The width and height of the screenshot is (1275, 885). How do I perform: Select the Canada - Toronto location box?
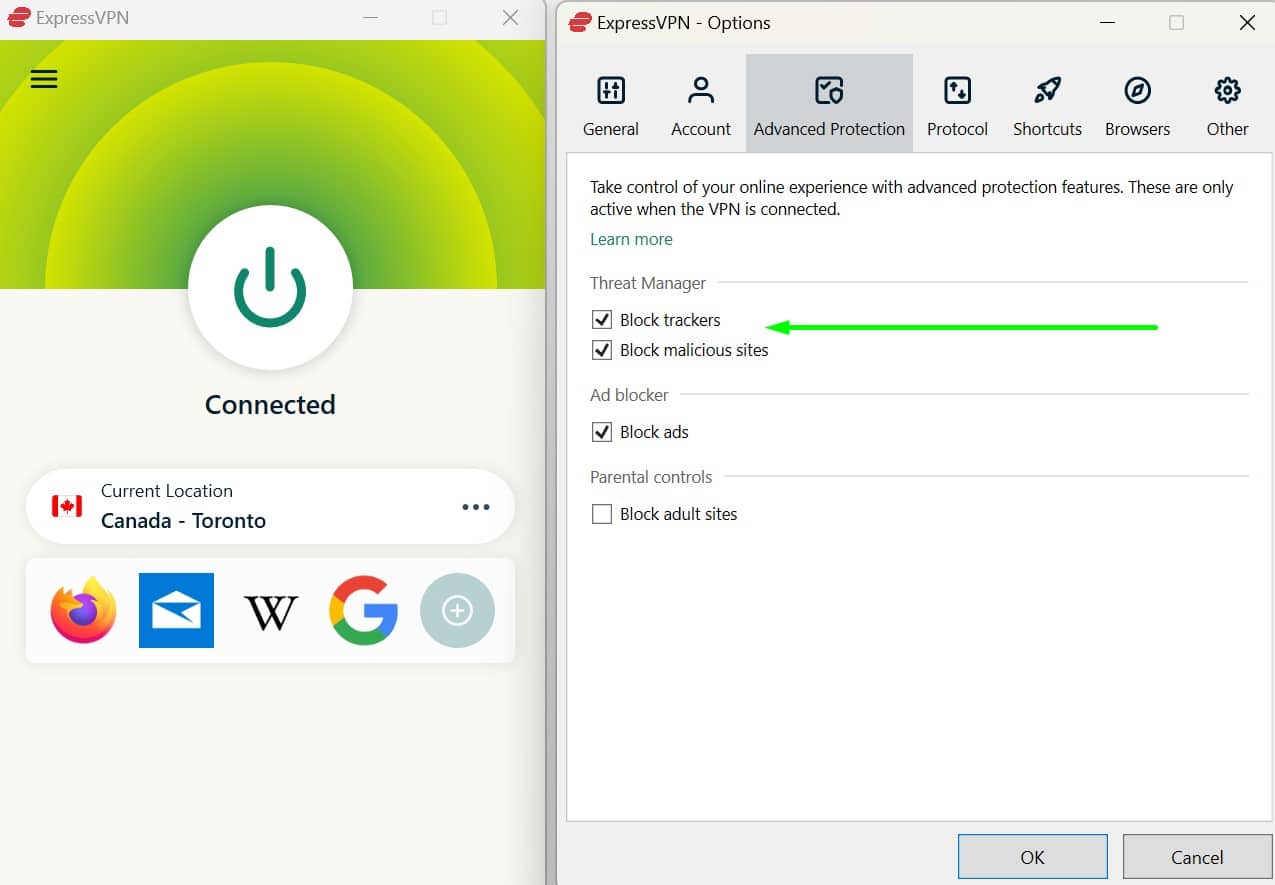270,506
